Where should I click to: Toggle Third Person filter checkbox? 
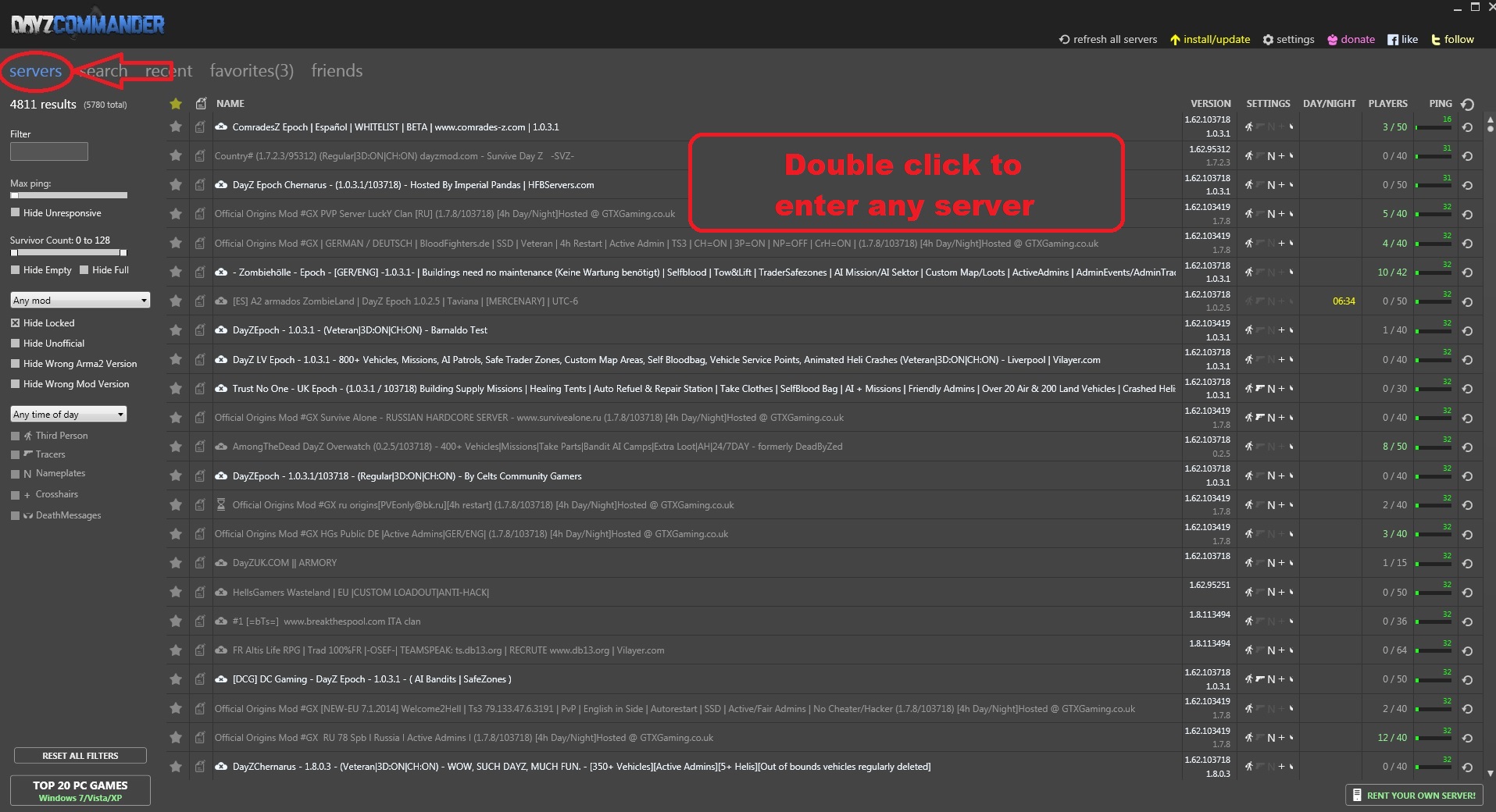(15, 436)
